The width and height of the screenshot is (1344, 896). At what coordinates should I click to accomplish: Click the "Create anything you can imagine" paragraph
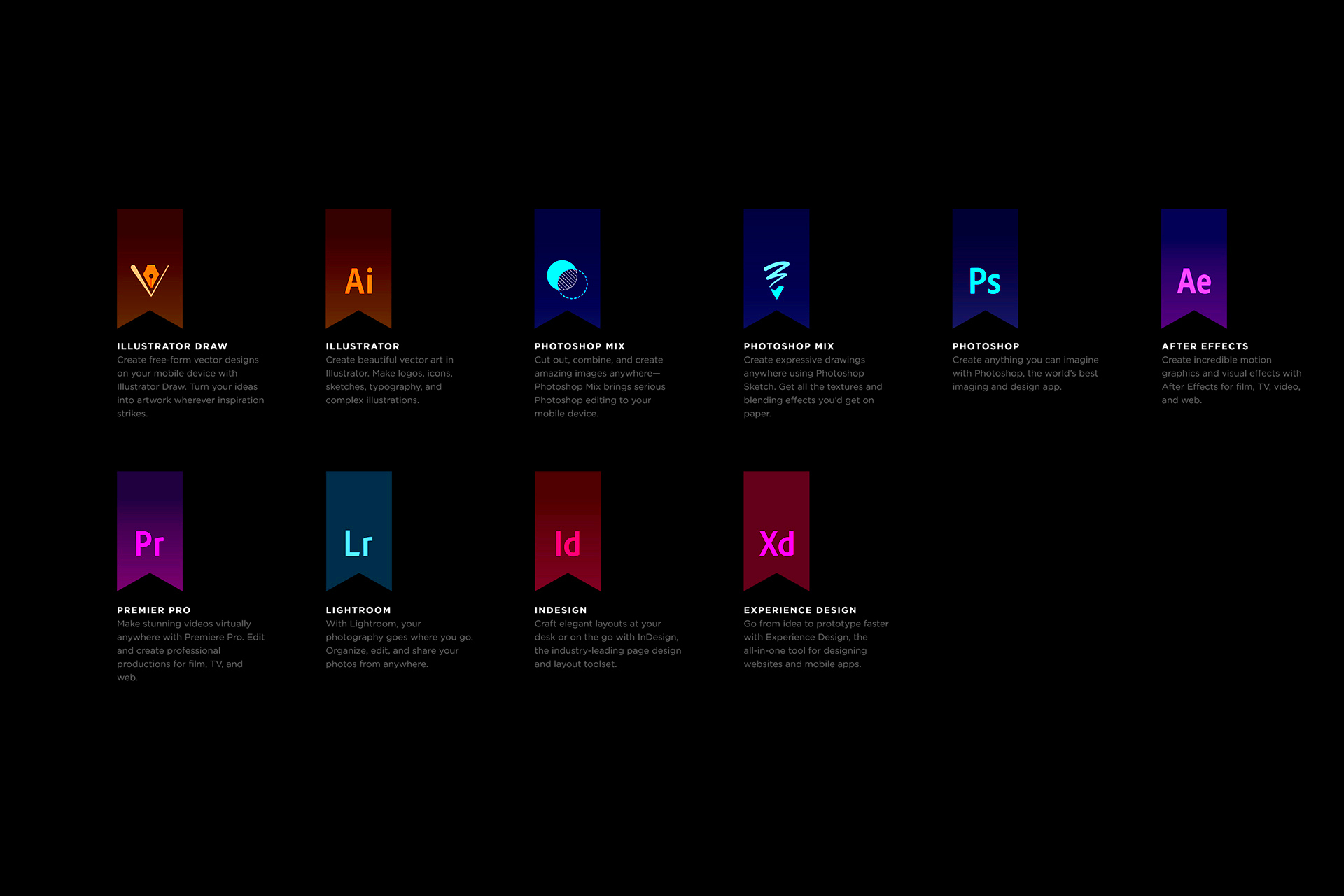(1025, 373)
